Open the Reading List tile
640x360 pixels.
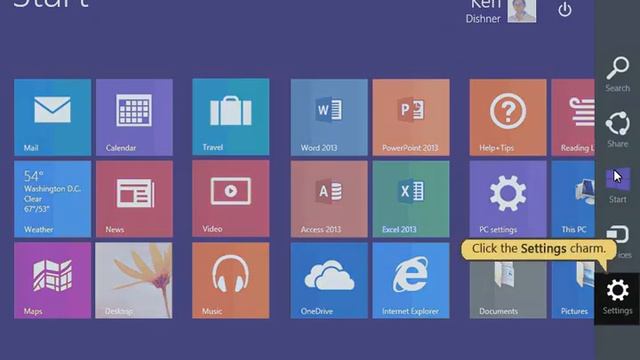coord(573,118)
